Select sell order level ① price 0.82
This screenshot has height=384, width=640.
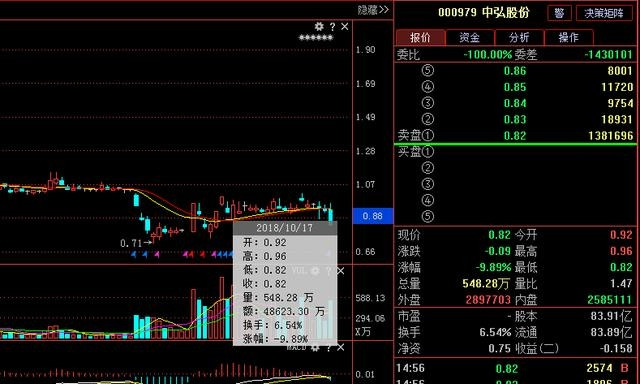tap(515, 135)
